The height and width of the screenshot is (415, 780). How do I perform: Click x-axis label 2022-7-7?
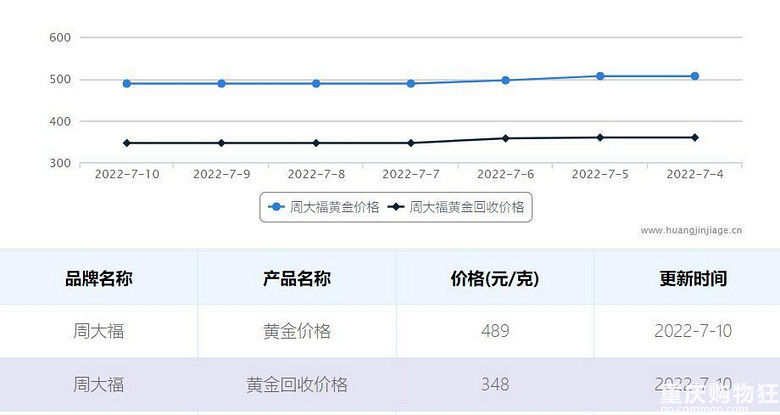click(411, 174)
